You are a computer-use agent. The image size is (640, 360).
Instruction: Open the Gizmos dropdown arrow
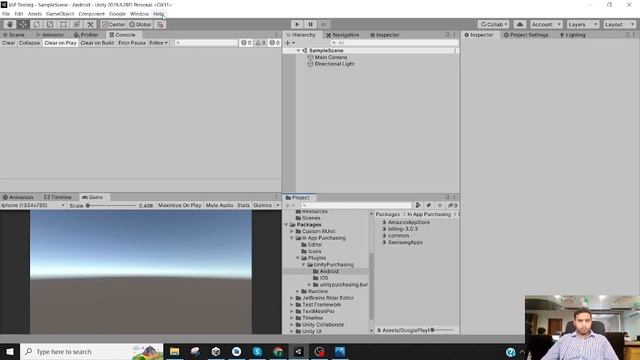278,205
